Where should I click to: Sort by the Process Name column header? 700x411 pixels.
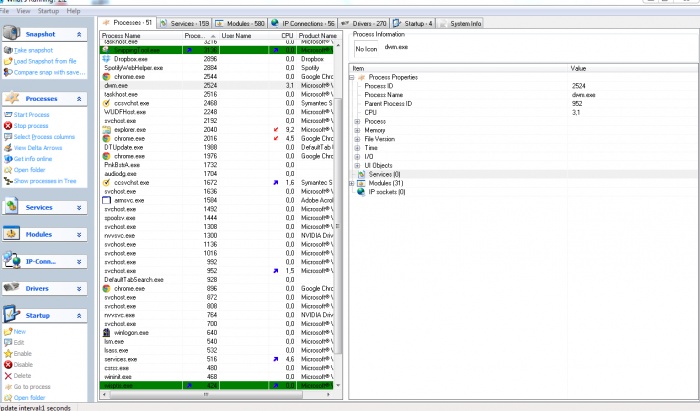(x=141, y=36)
